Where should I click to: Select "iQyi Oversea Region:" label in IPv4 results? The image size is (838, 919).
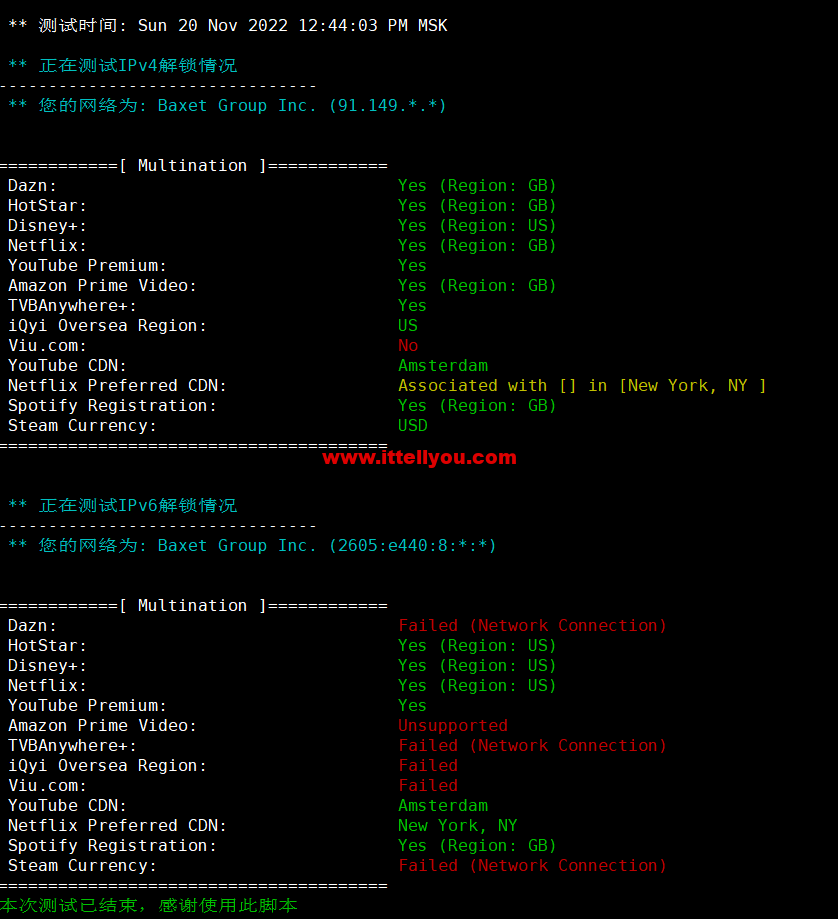point(107,325)
